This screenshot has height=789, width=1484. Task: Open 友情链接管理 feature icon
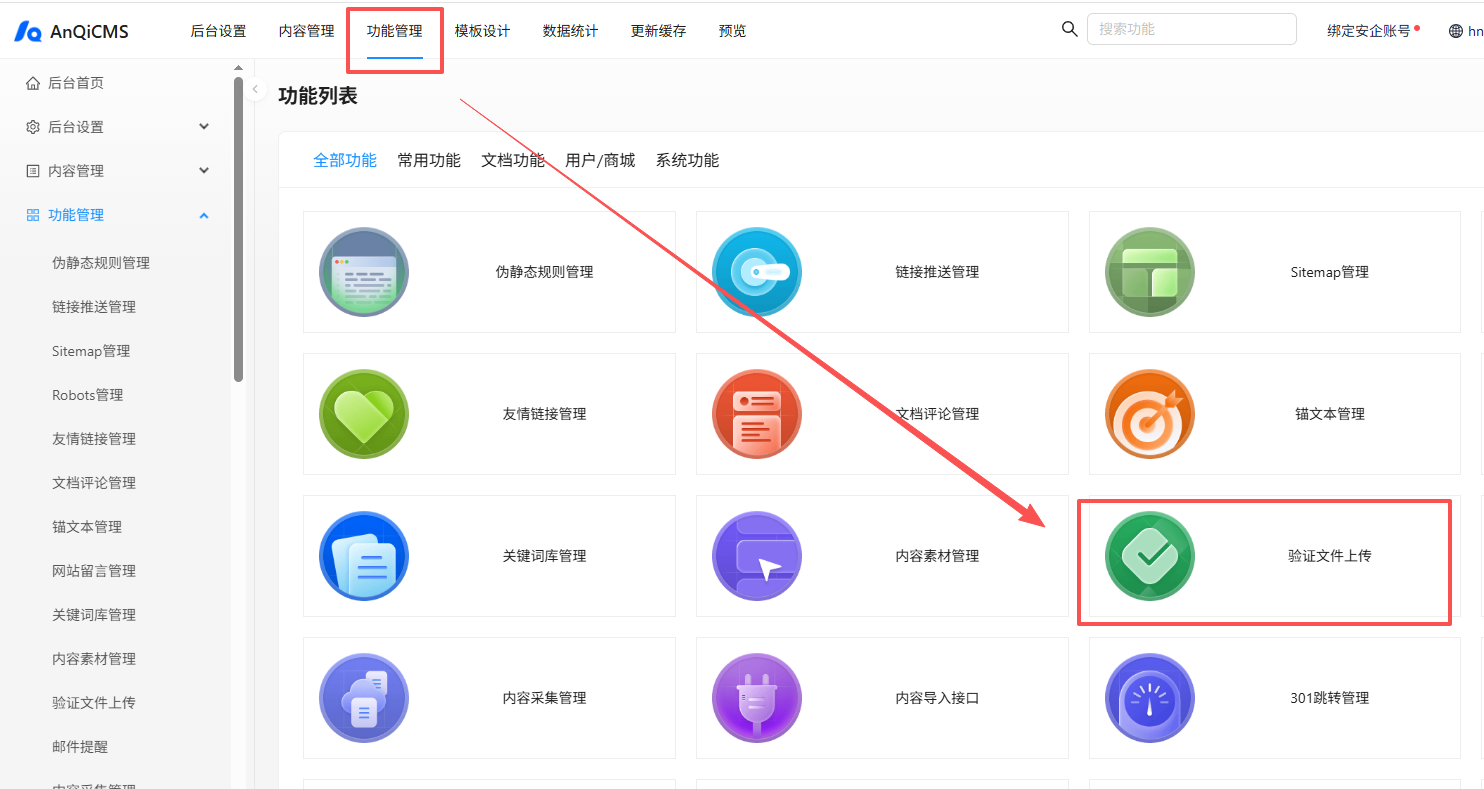(364, 414)
